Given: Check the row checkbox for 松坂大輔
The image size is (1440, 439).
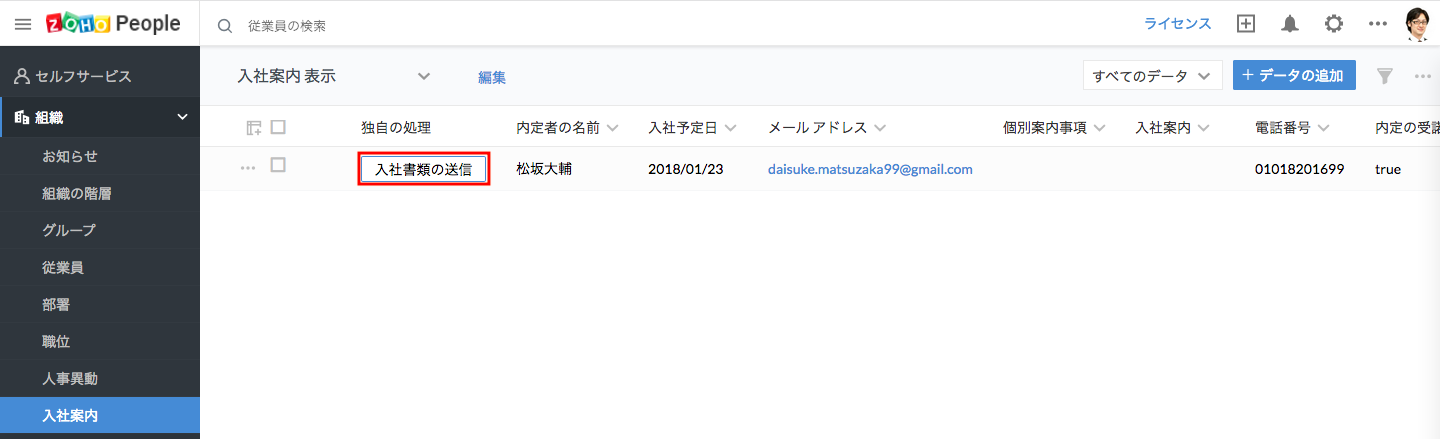Looking at the screenshot, I should pos(278,166).
